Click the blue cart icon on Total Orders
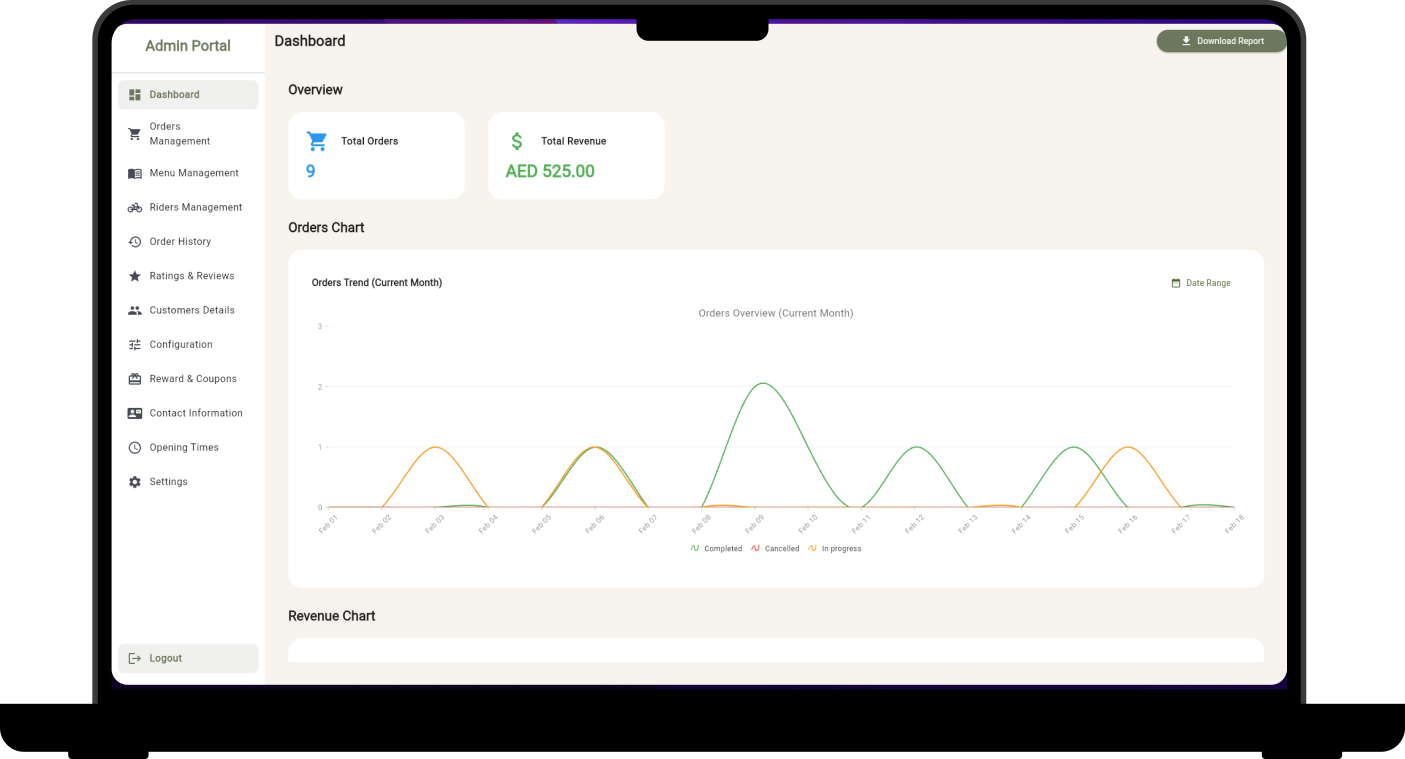Image resolution: width=1405 pixels, height=759 pixels. pyautogui.click(x=317, y=141)
